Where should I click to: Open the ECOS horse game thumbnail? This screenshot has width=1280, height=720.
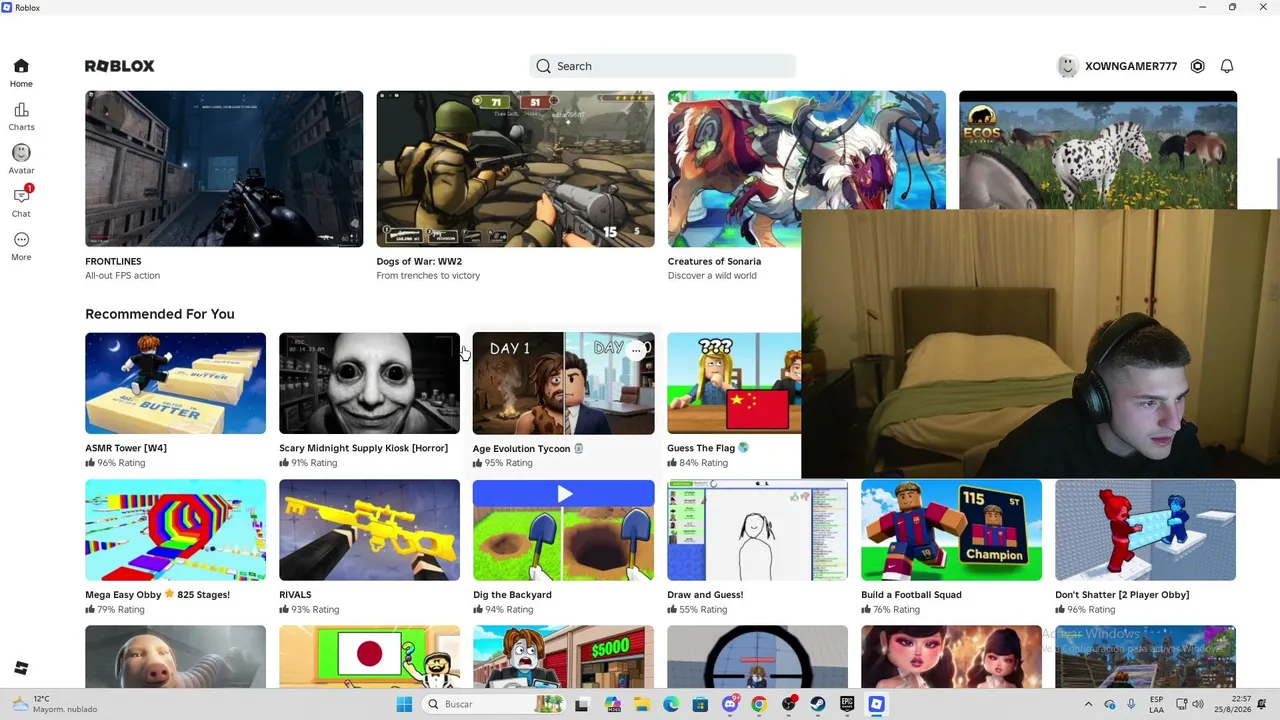[x=1098, y=150]
